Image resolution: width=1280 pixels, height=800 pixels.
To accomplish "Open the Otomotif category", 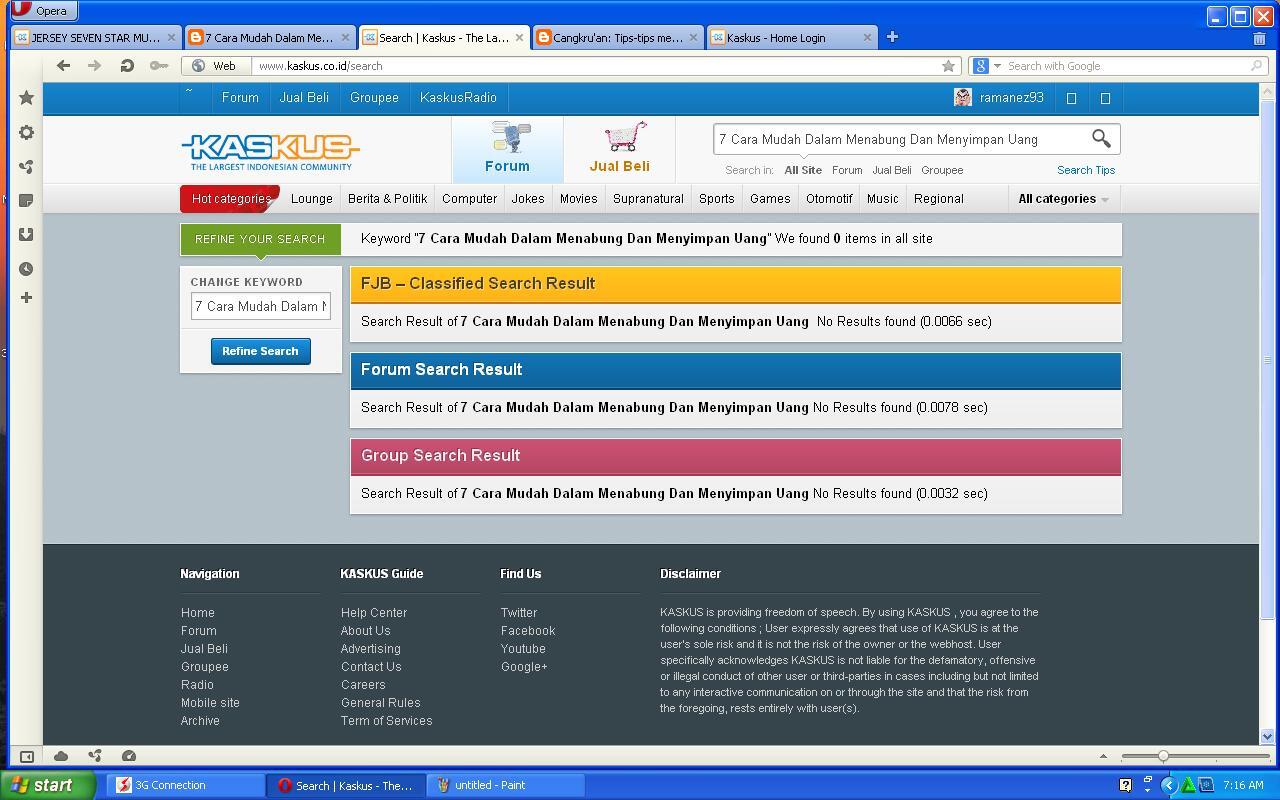I will (x=829, y=199).
